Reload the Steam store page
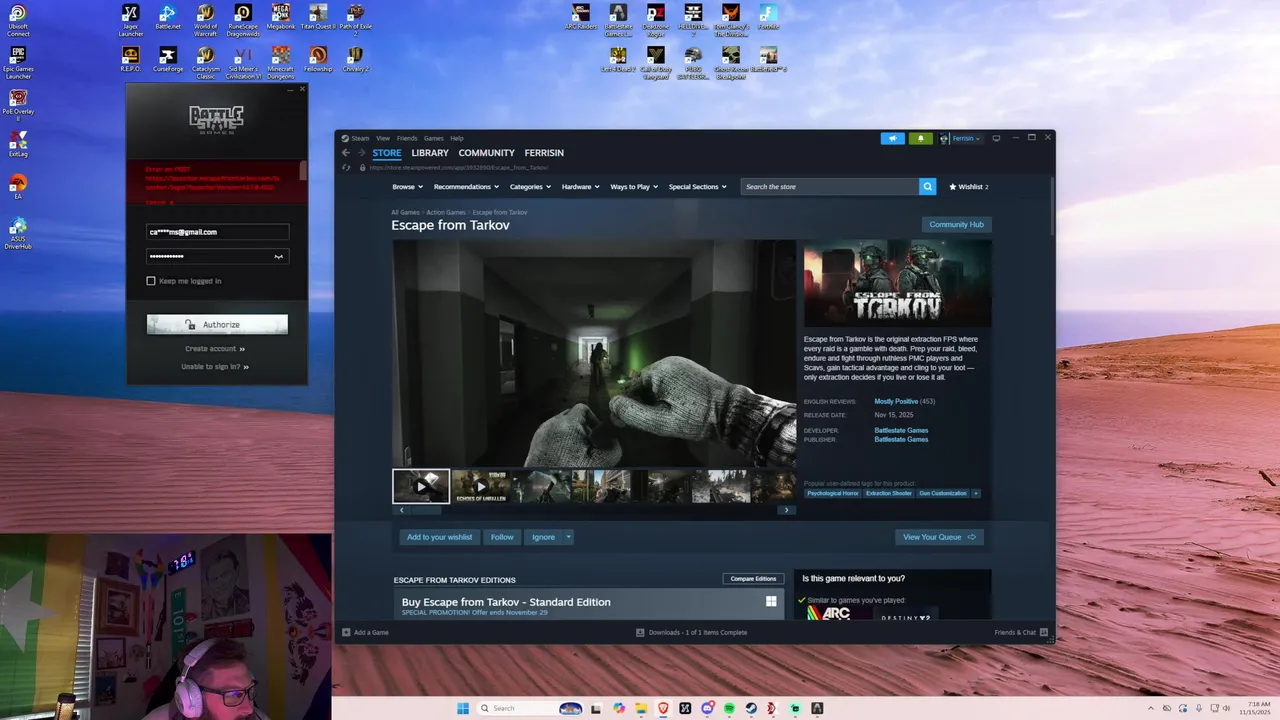 [346, 167]
